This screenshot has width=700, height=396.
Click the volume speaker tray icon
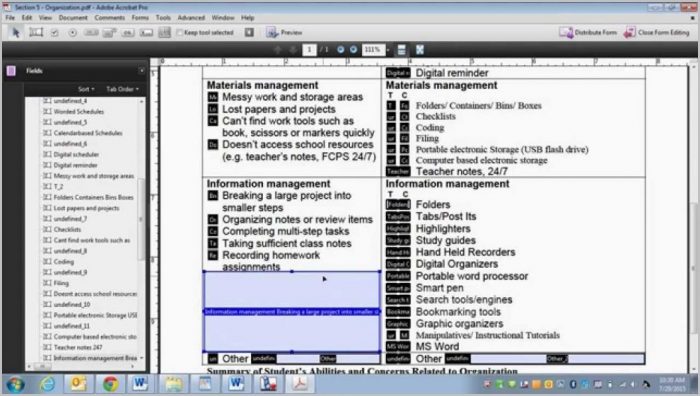[632, 384]
